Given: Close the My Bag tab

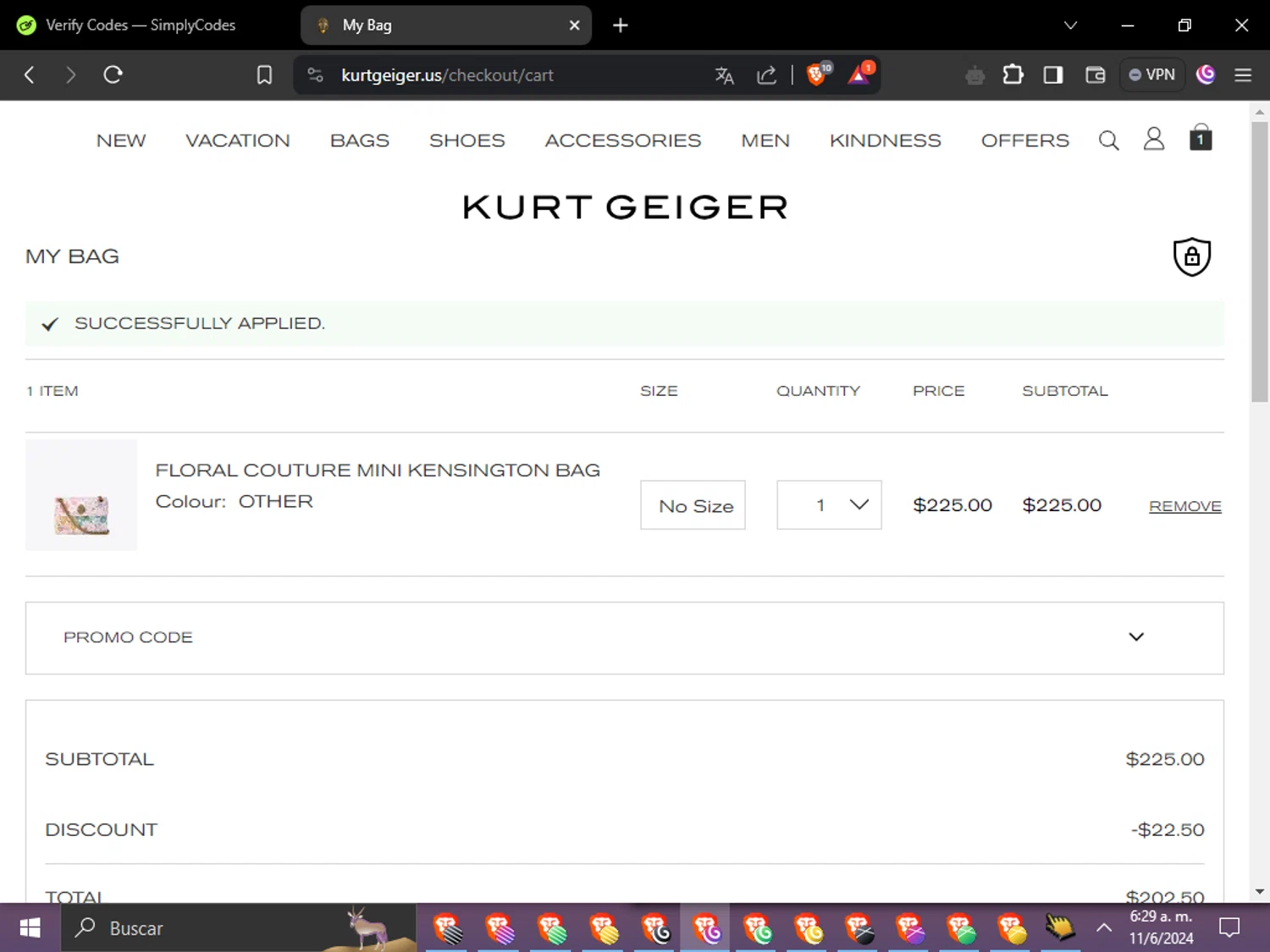Looking at the screenshot, I should (574, 25).
